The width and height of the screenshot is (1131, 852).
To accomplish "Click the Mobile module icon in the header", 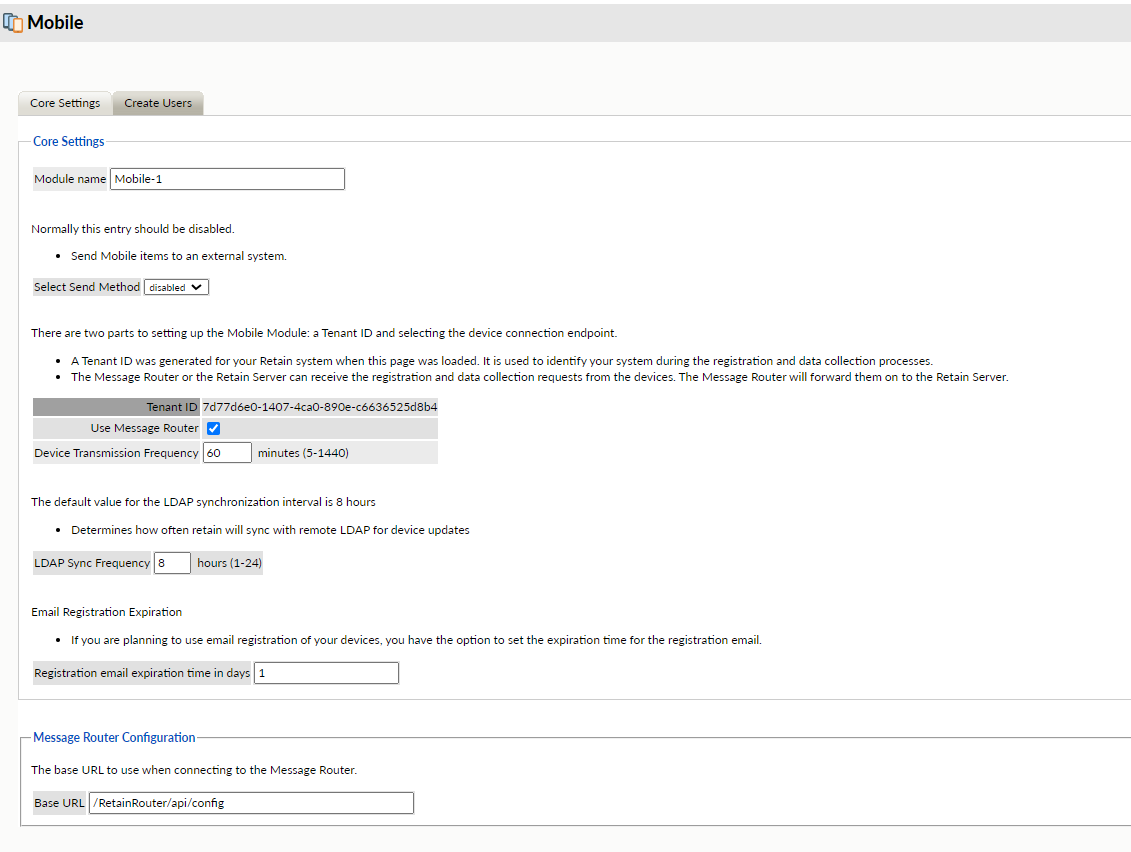I will pos(13,22).
